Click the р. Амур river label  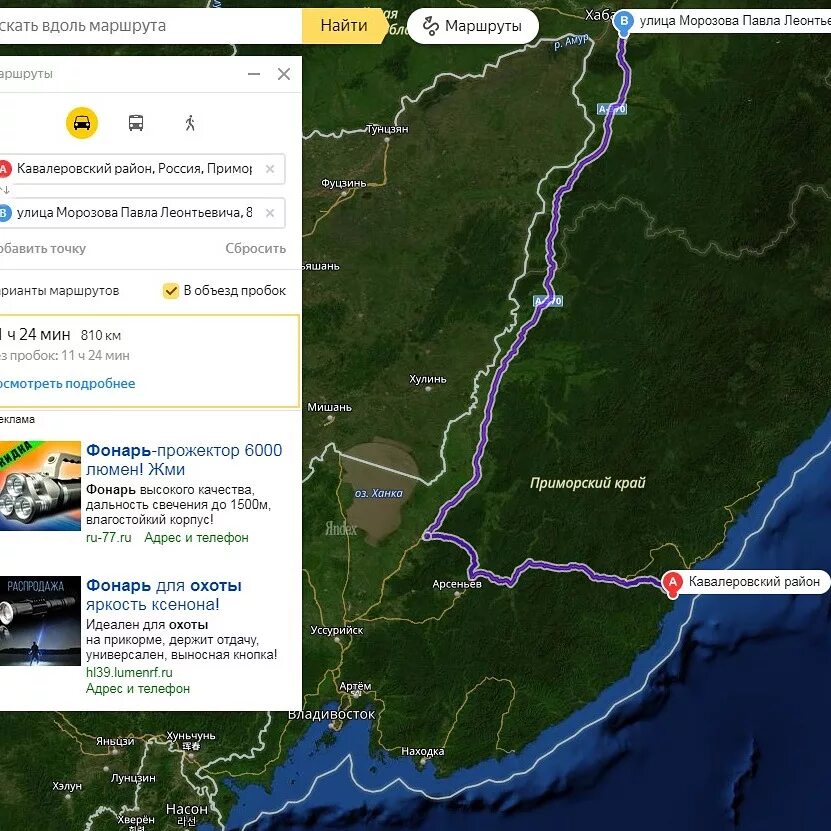pyautogui.click(x=571, y=41)
